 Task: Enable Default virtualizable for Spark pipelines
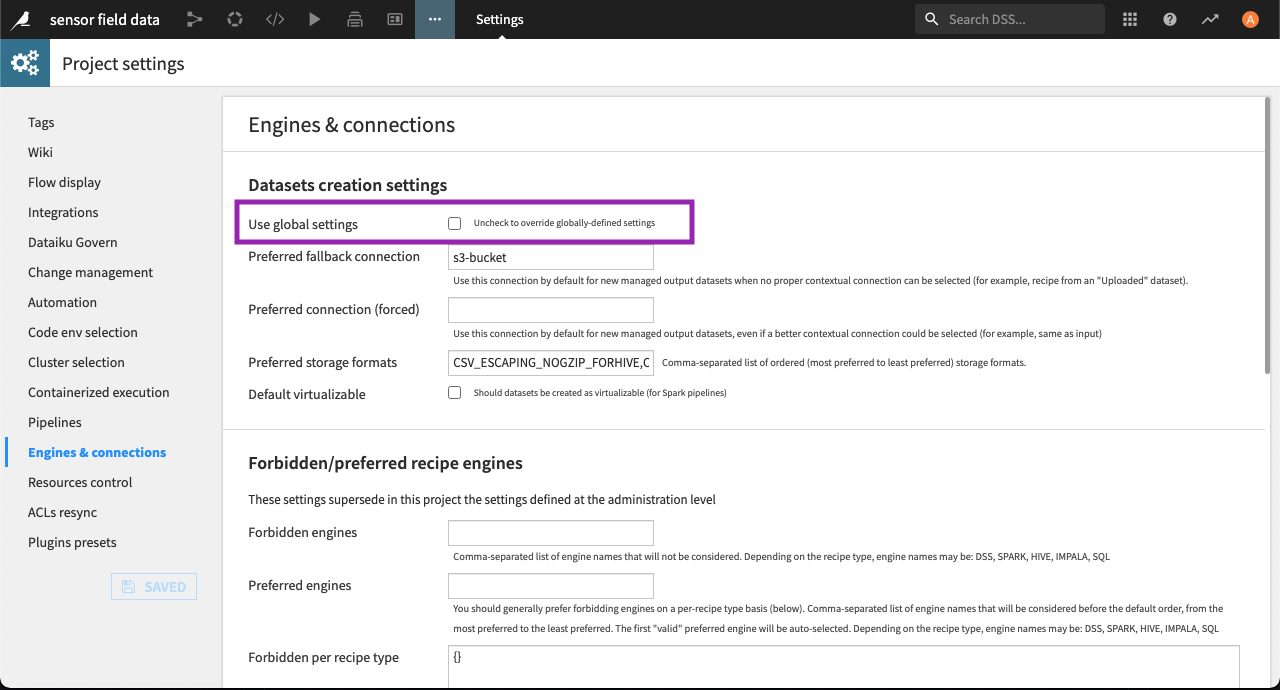click(454, 392)
